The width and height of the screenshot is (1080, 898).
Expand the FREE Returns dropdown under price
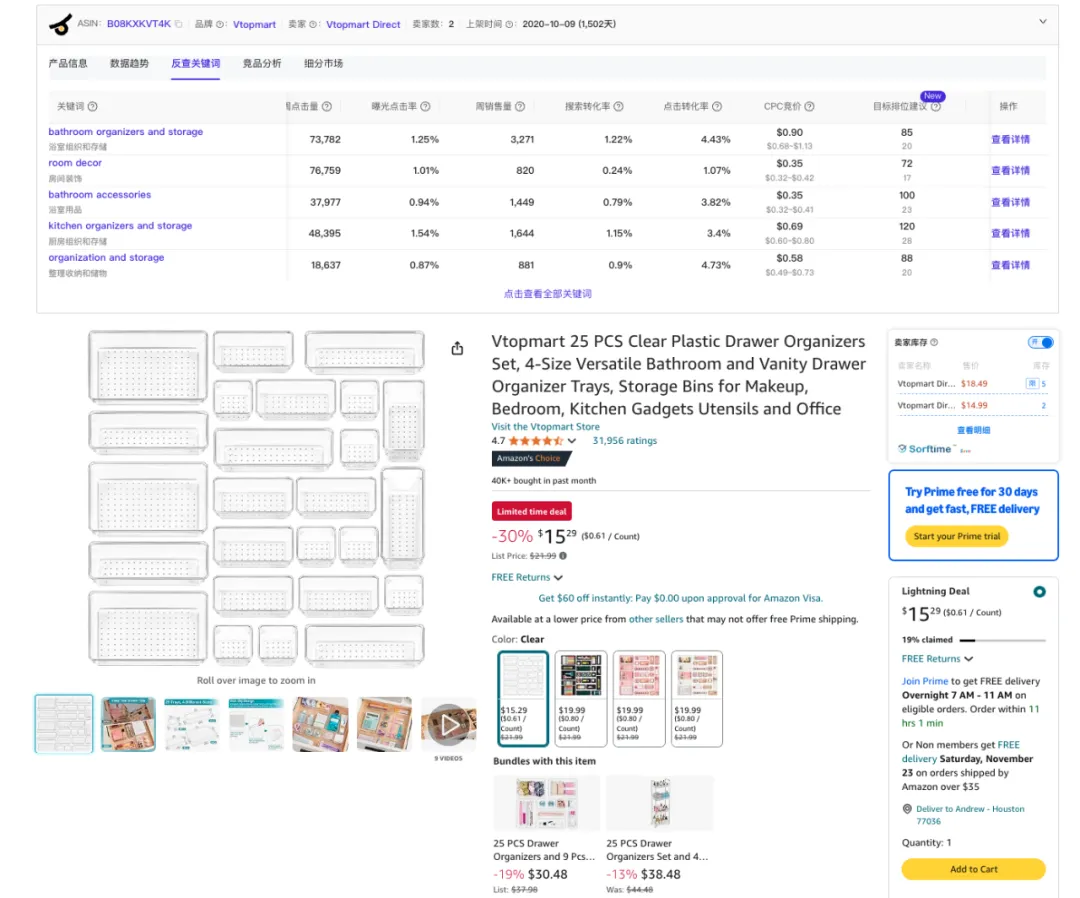[527, 577]
